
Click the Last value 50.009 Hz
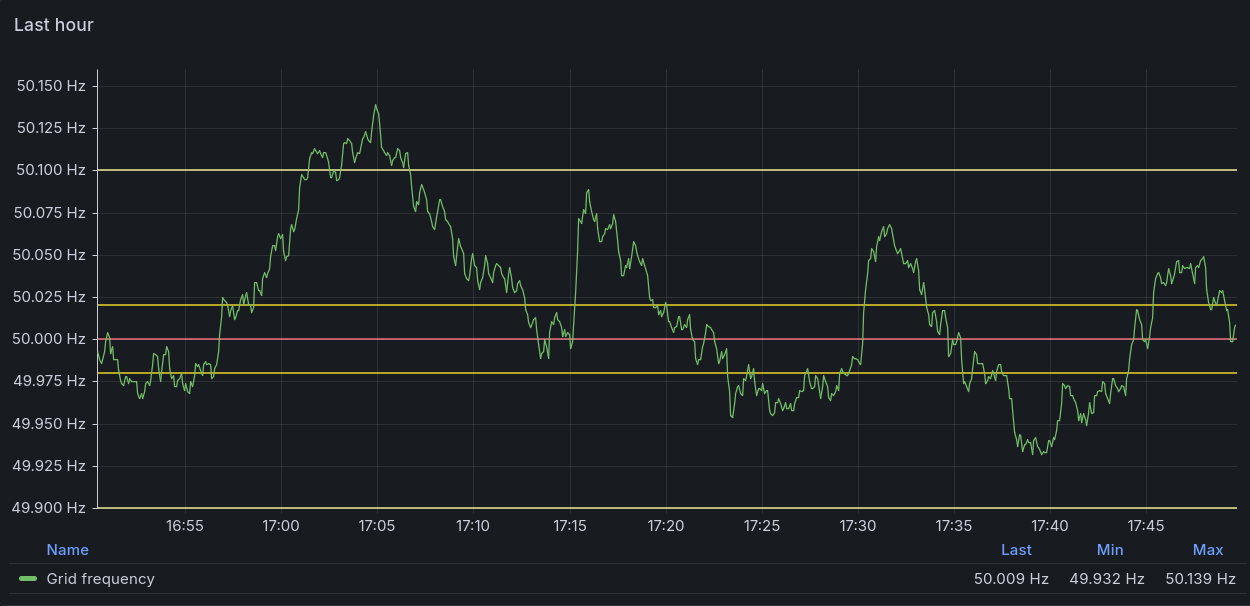pos(1010,579)
